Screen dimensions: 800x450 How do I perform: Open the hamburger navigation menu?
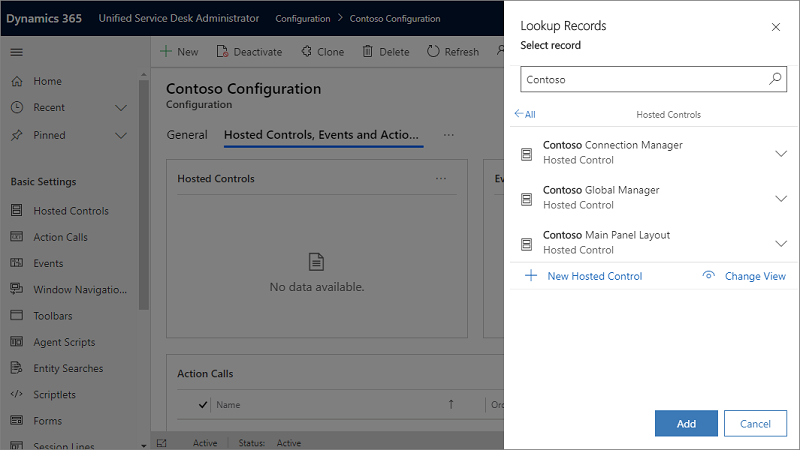[x=17, y=52]
